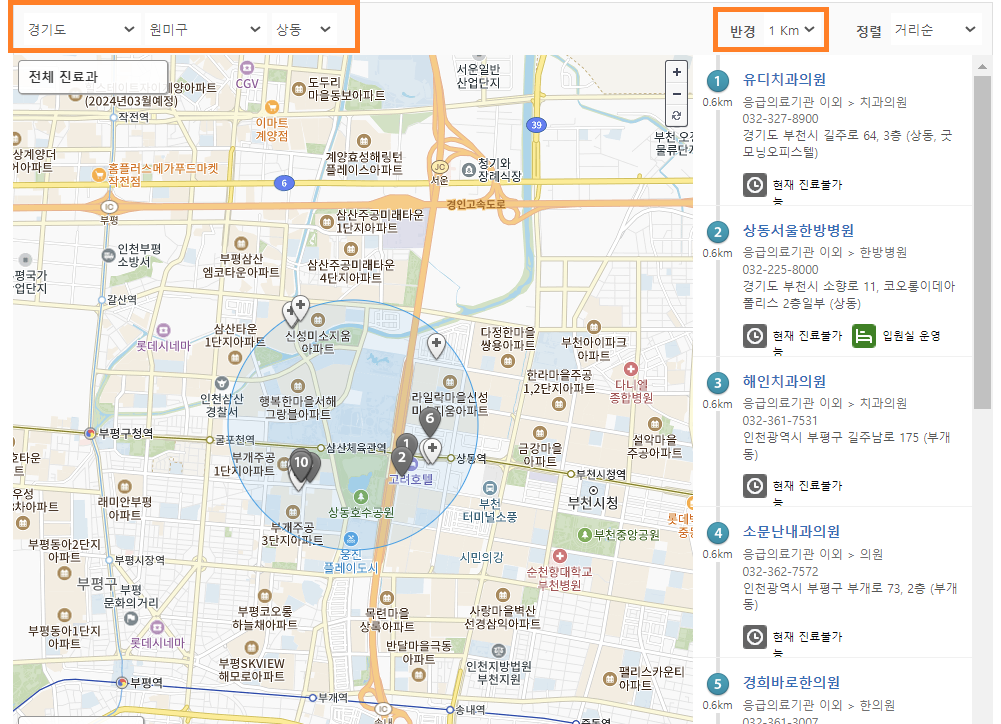Click the map refresh icon

tap(676, 114)
